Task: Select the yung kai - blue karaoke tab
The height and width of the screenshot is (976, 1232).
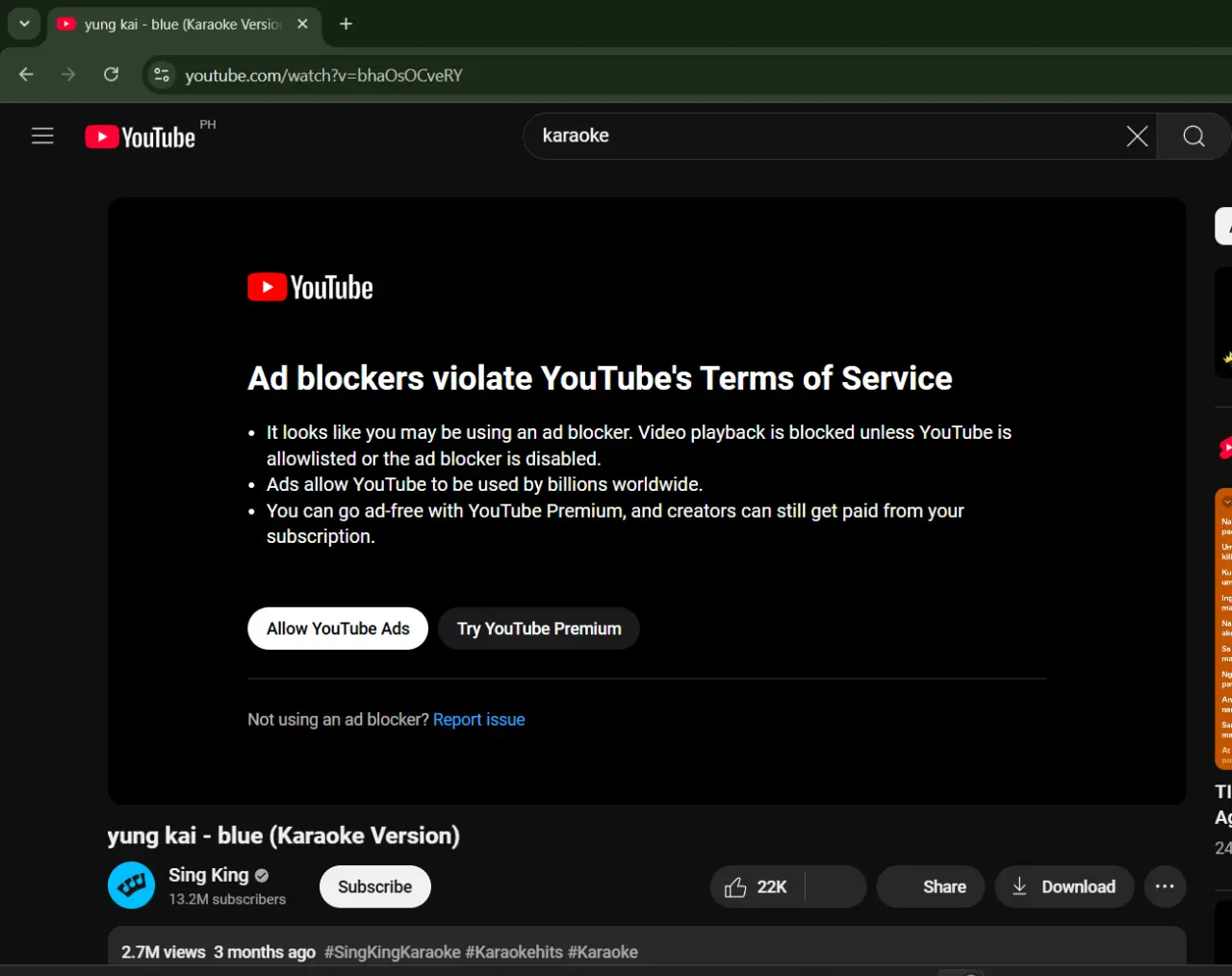Action: click(x=182, y=24)
